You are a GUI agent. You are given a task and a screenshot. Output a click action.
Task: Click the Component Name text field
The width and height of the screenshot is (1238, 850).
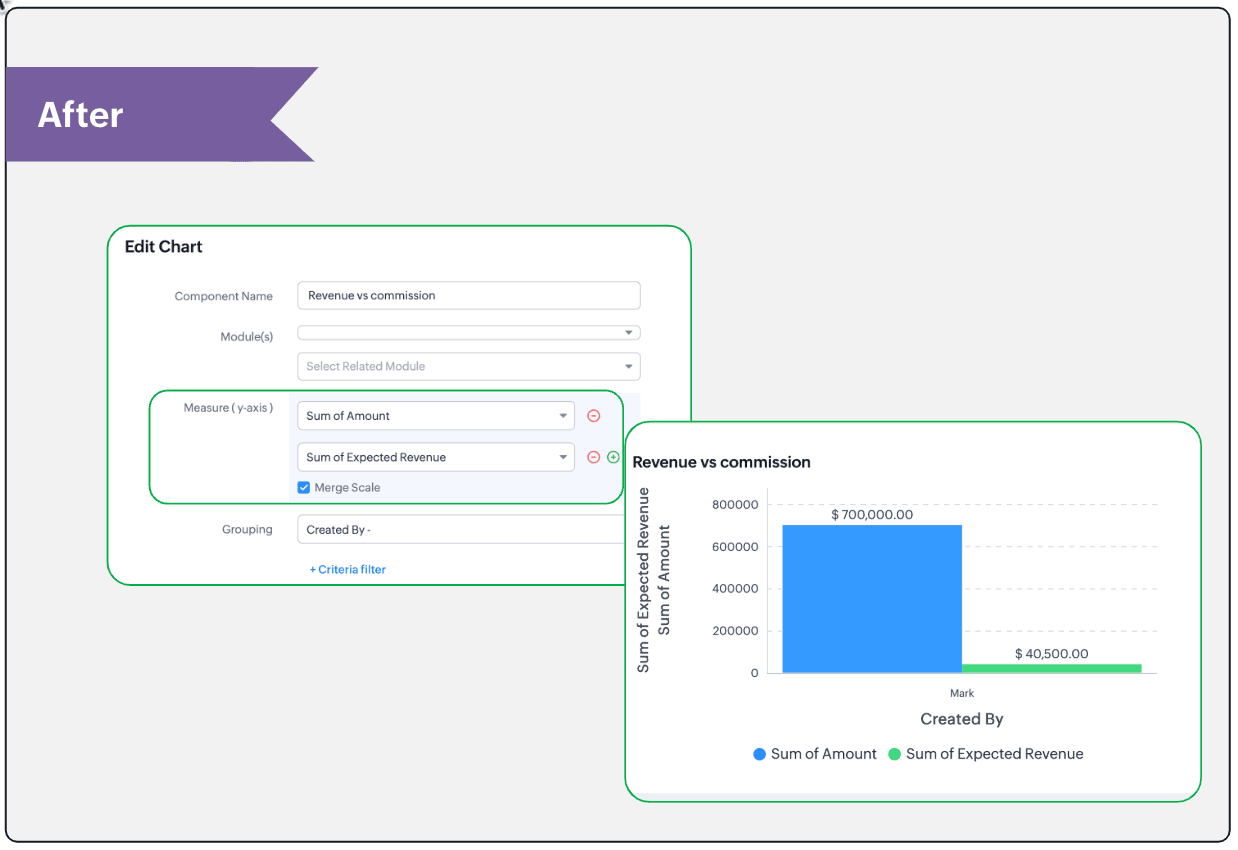coord(468,296)
